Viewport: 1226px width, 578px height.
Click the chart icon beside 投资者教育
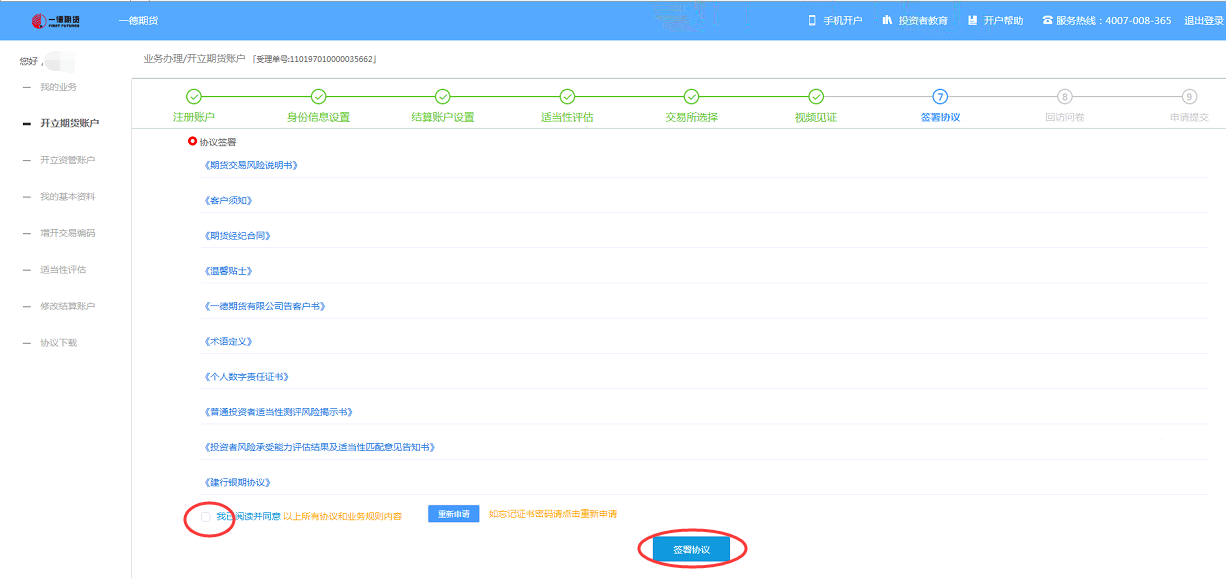point(887,20)
